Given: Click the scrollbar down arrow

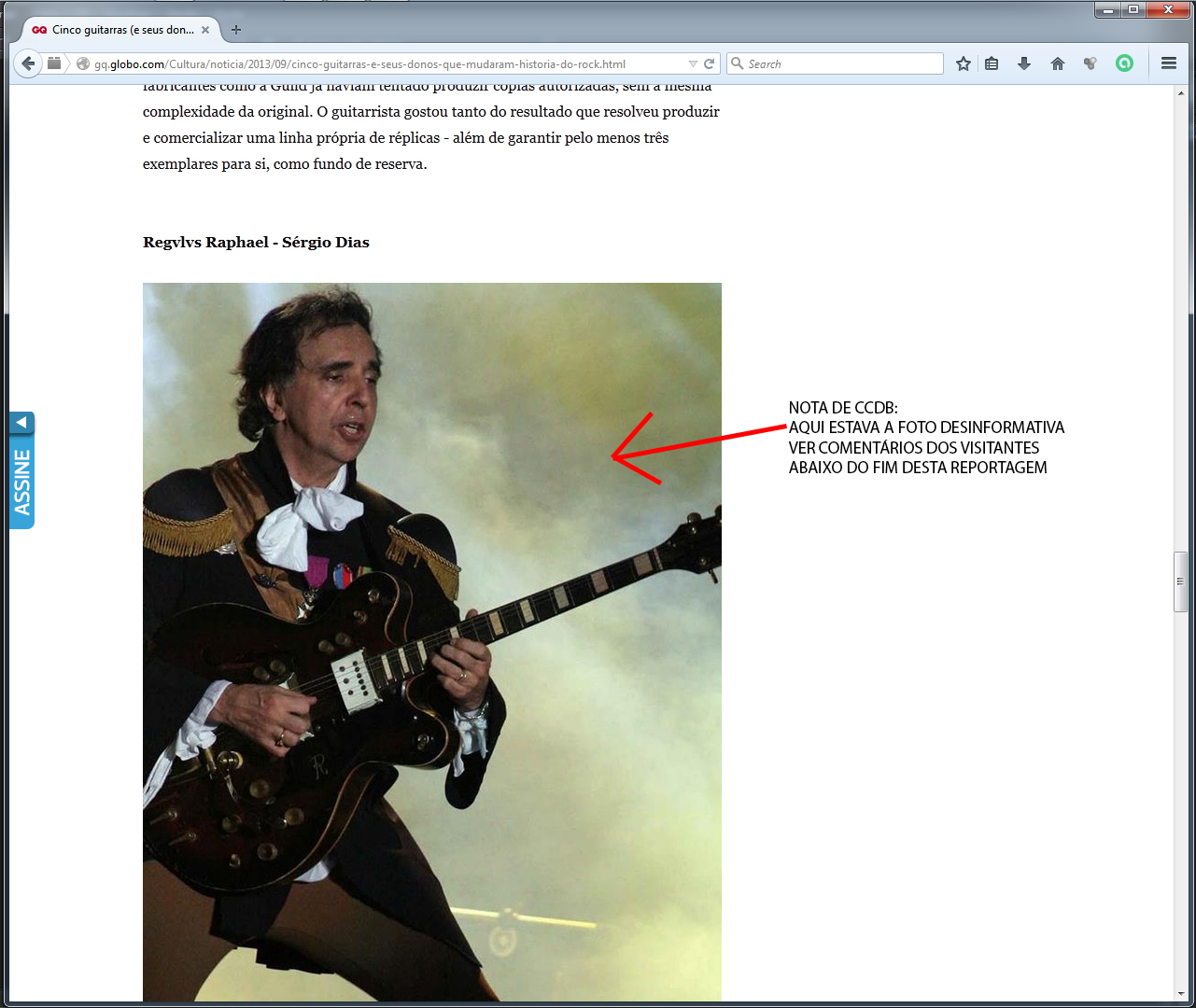Looking at the screenshot, I should click(x=1181, y=994).
